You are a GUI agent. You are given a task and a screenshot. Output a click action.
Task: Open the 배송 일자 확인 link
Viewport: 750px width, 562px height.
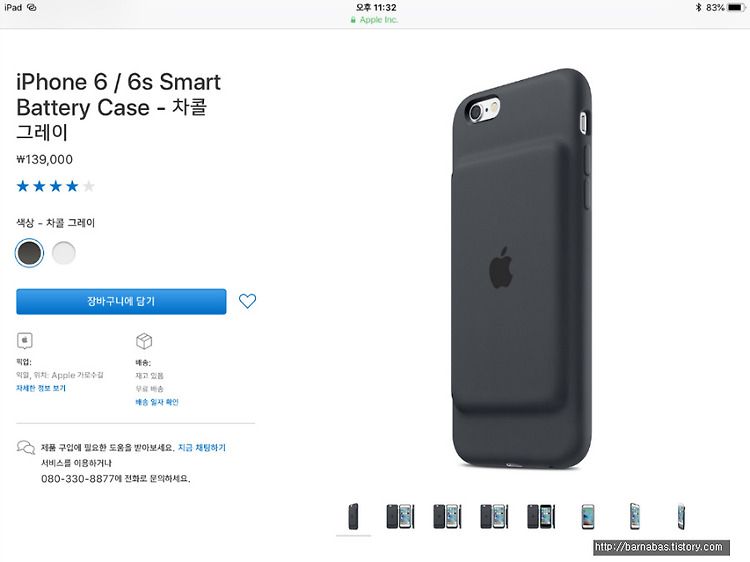point(157,402)
